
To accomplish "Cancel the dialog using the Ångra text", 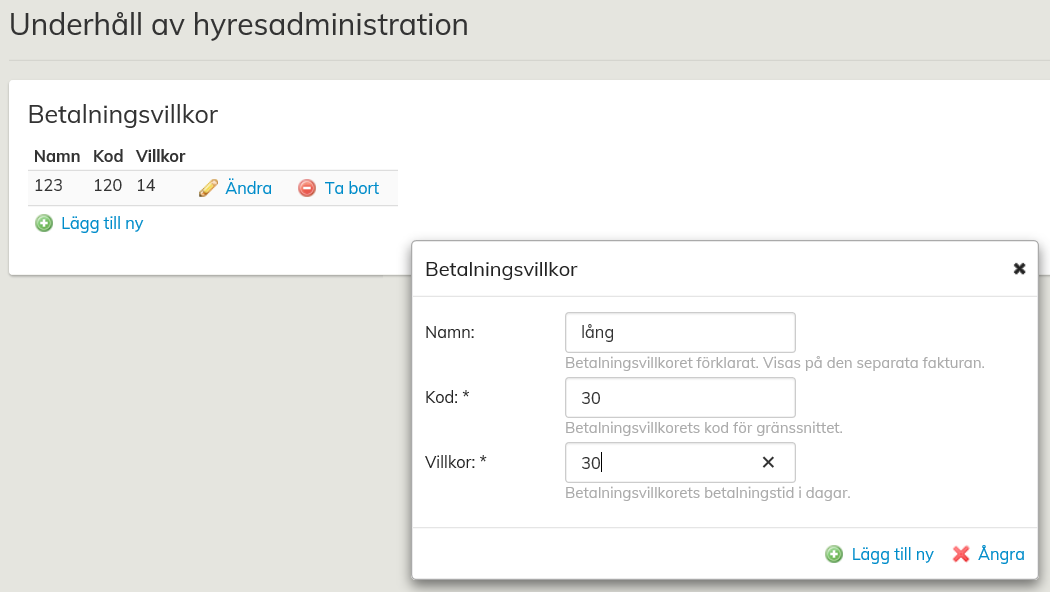I will pyautogui.click(x=1001, y=554).
